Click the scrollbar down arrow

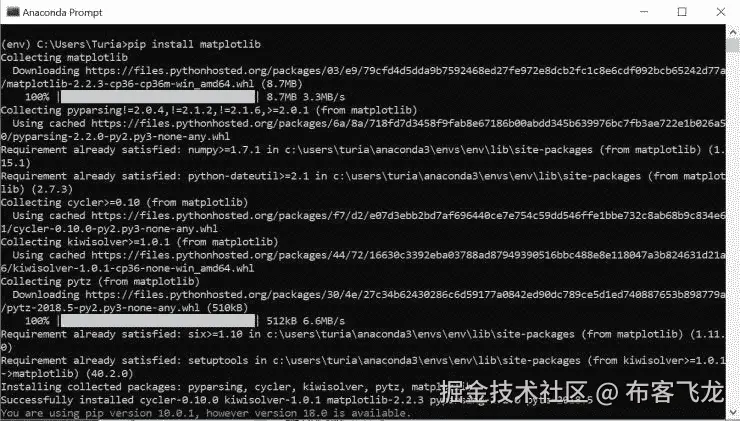tap(733, 413)
